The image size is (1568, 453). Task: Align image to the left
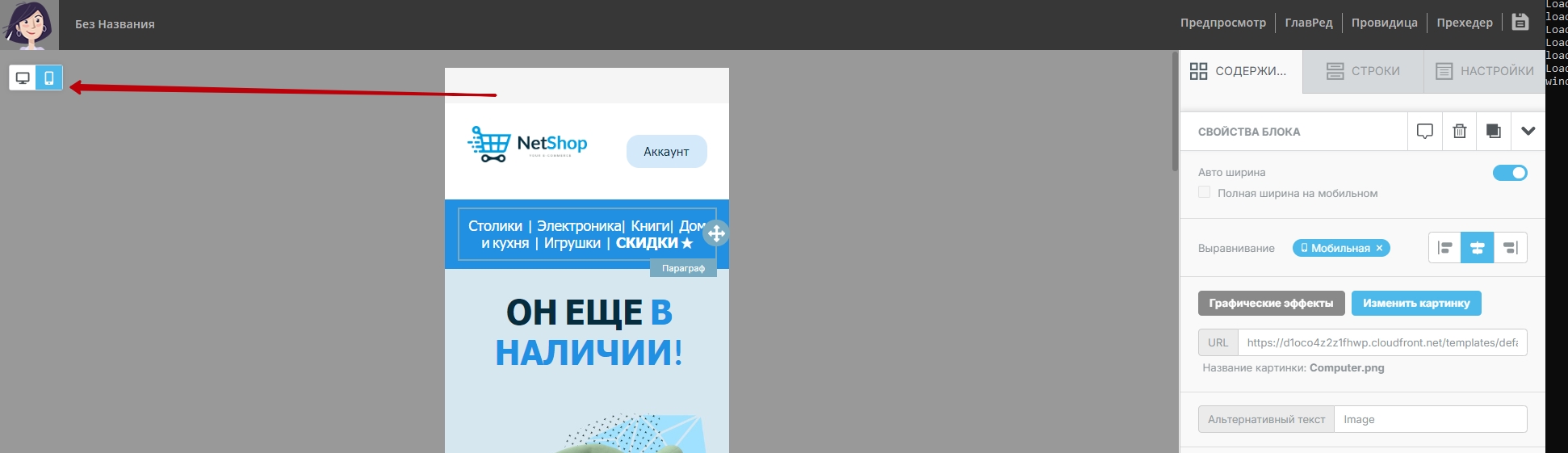point(1445,248)
